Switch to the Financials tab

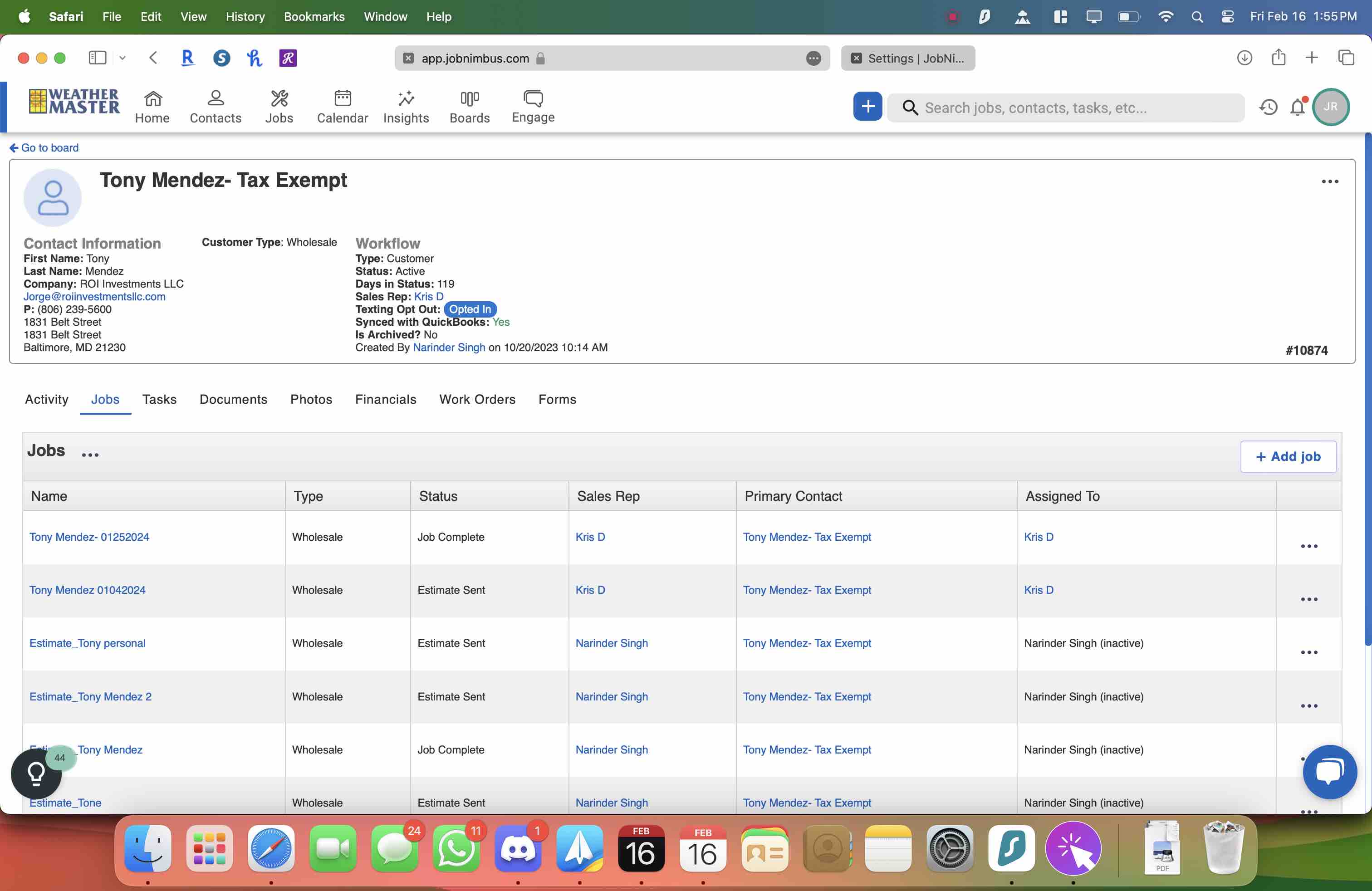385,399
